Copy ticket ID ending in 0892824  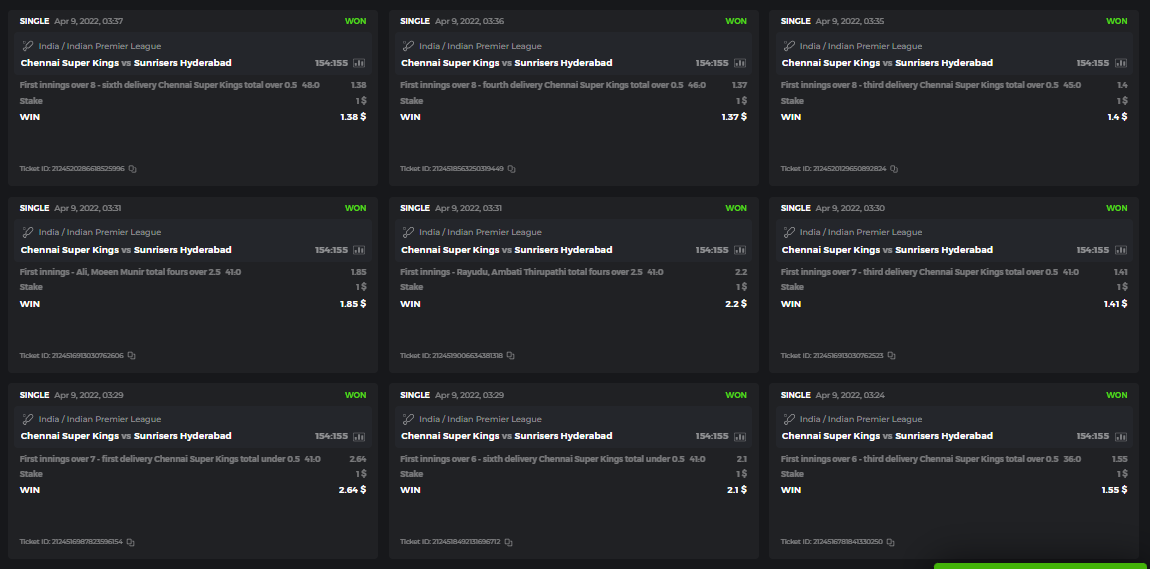pyautogui.click(x=894, y=169)
